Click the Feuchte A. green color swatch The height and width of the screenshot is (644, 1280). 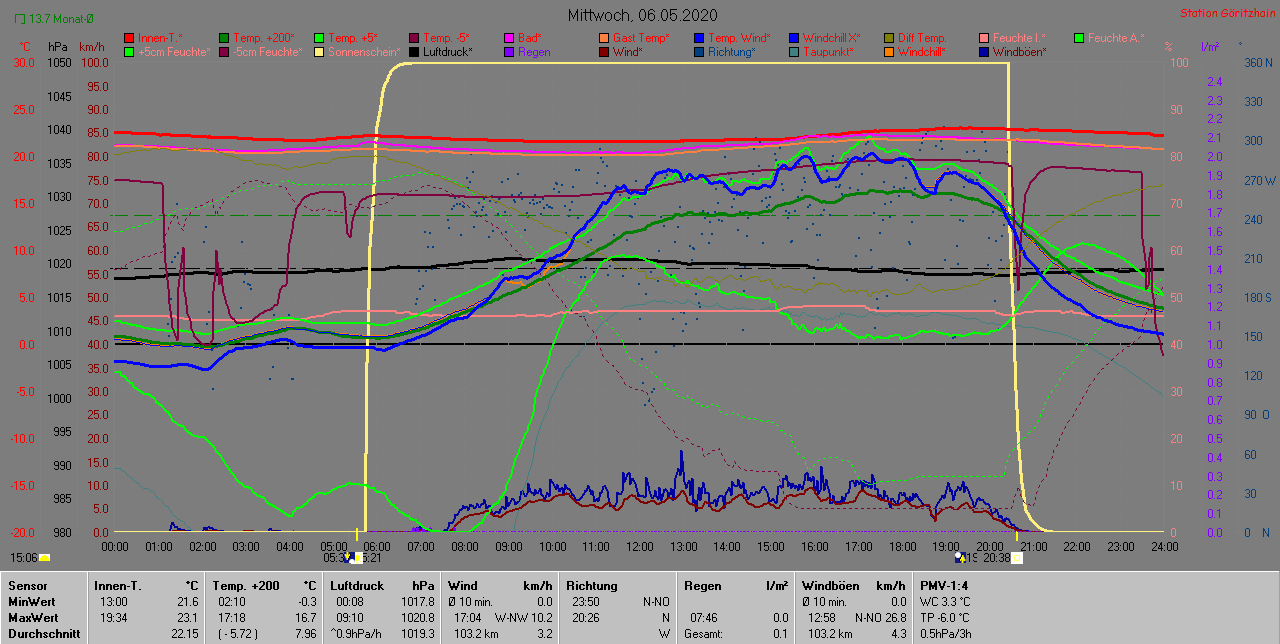1080,38
